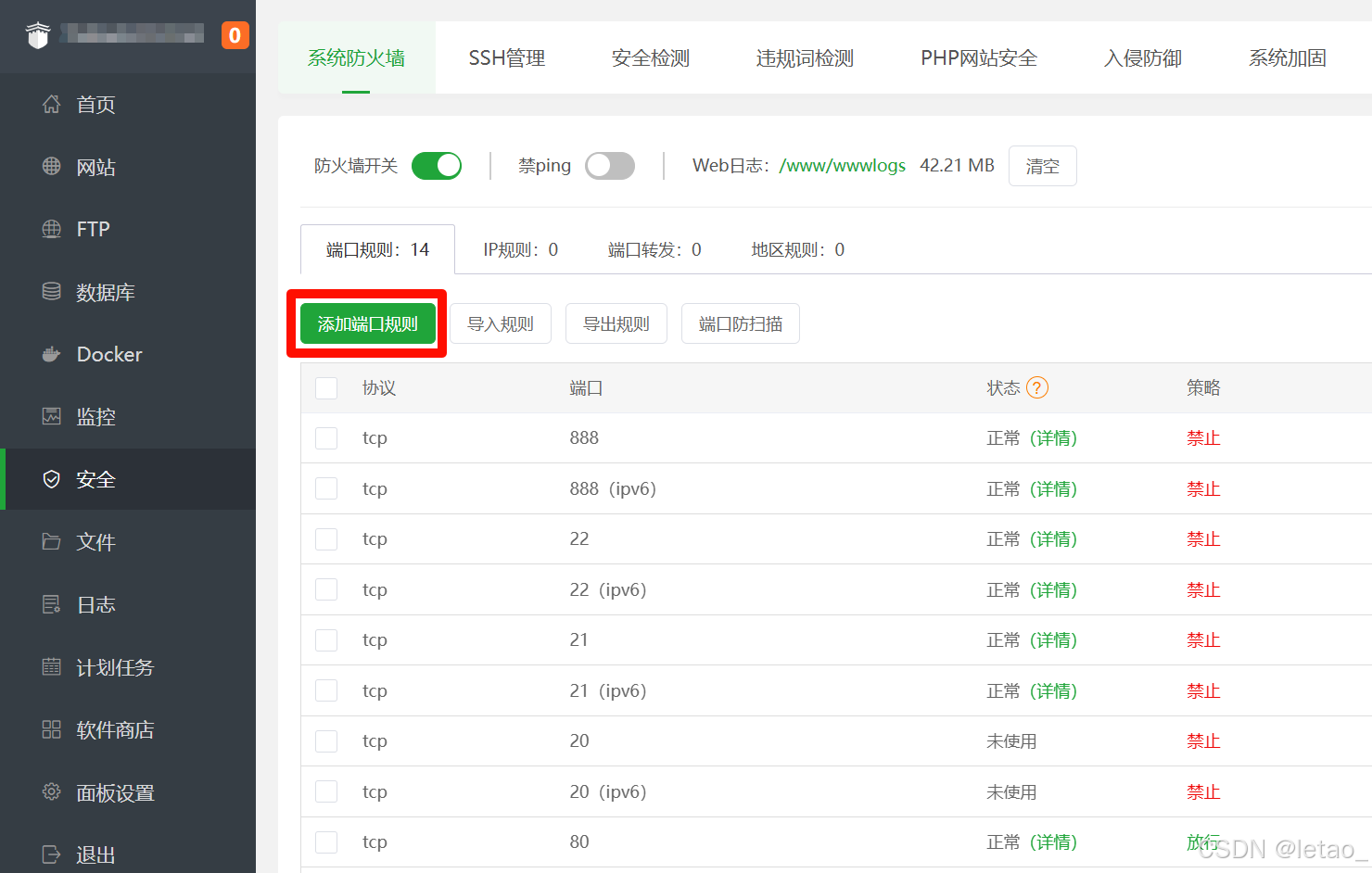The height and width of the screenshot is (873, 1372).
Task: Open the 违规词检测 tab
Action: (805, 57)
